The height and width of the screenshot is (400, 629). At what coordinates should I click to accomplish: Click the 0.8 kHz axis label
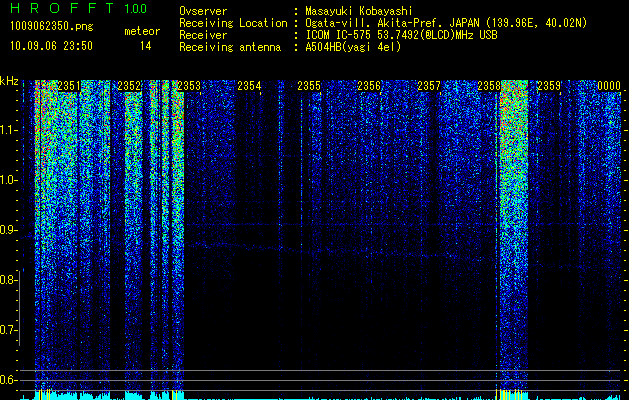click(8, 280)
